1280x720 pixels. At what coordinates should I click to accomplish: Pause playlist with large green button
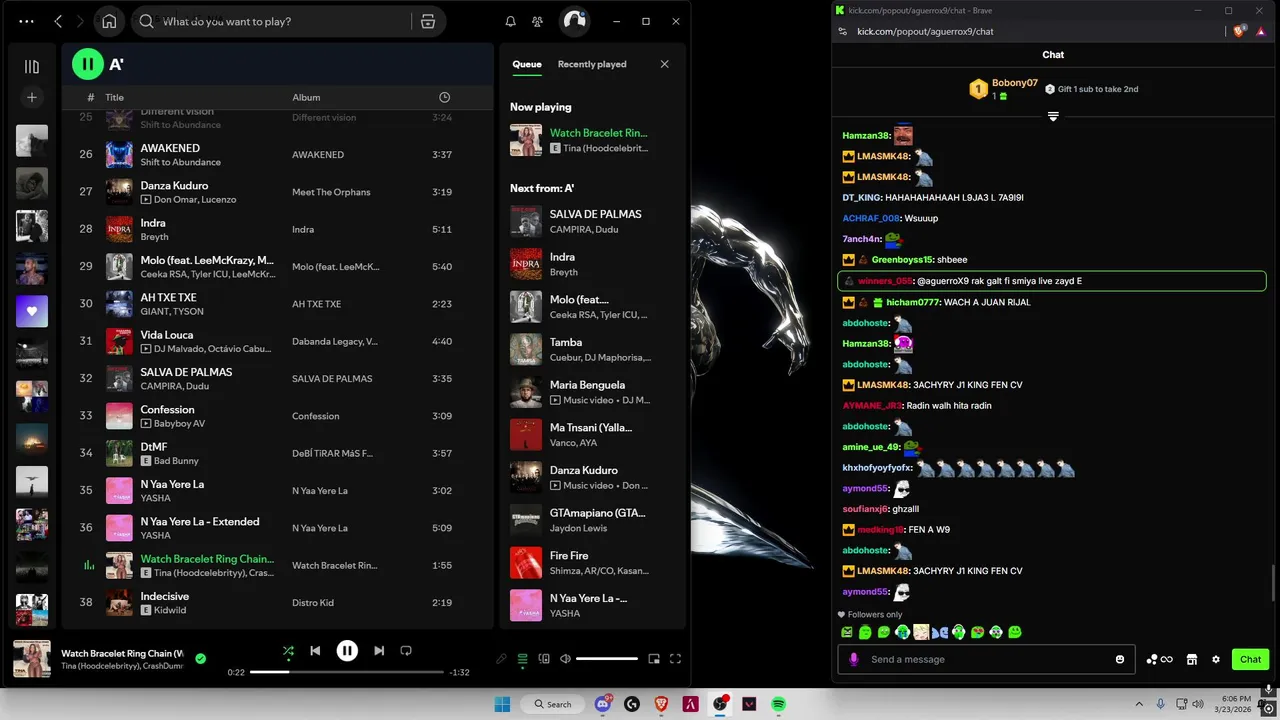coord(88,64)
